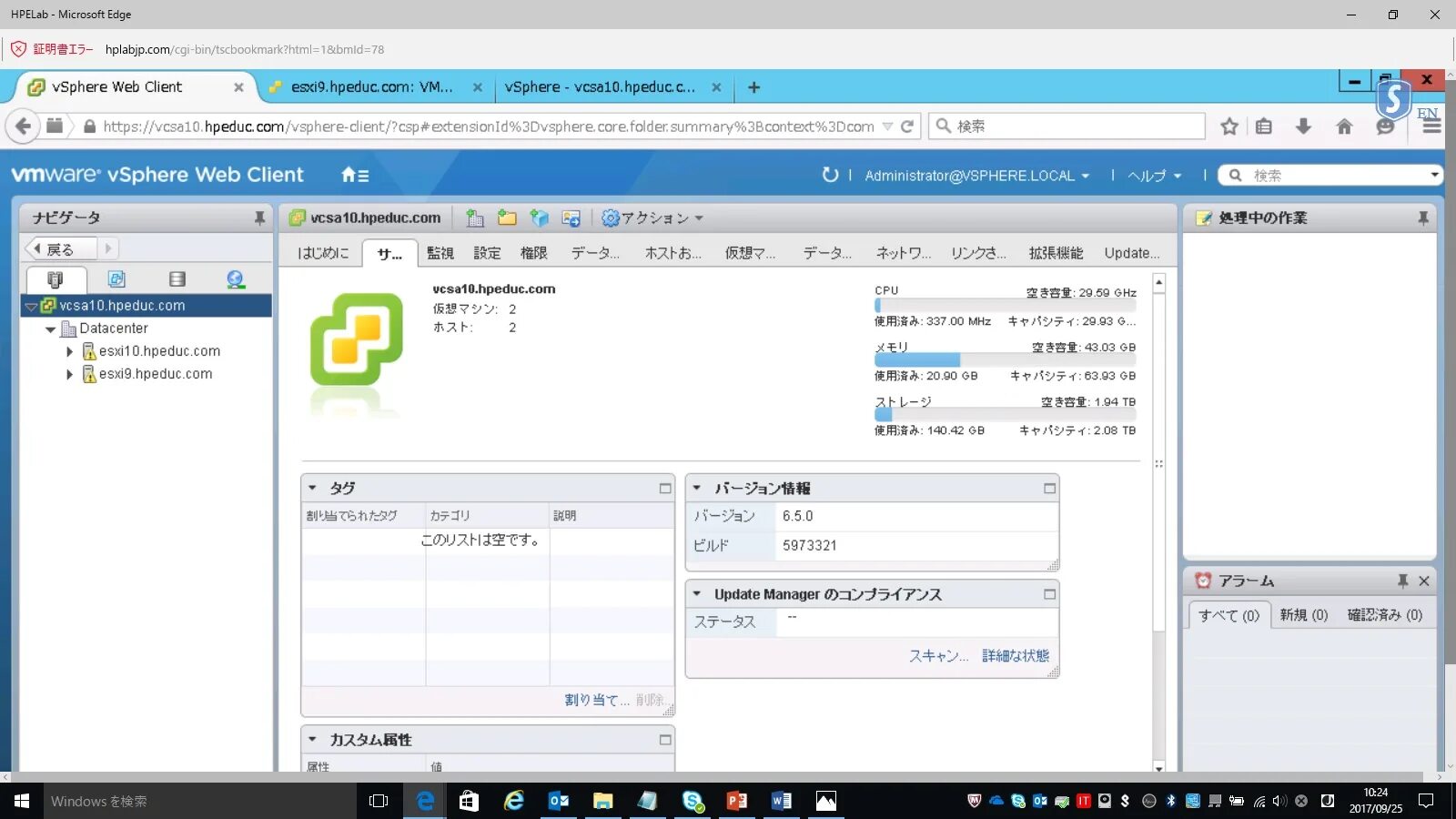Image resolution: width=1456 pixels, height=819 pixels.
Task: Open a new browser tab
Action: (753, 87)
